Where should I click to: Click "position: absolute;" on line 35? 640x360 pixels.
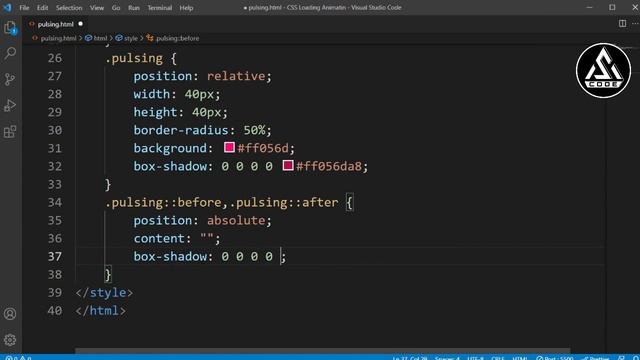[202, 220]
